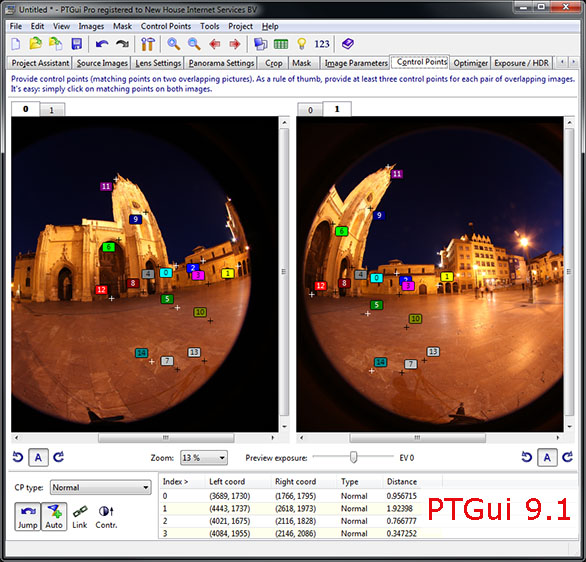
Task: Click the 123 numbering toolbar icon
Action: tap(322, 44)
